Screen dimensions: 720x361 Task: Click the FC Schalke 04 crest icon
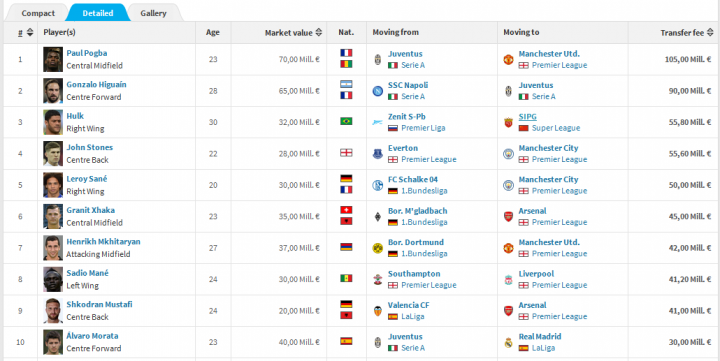[x=377, y=185]
